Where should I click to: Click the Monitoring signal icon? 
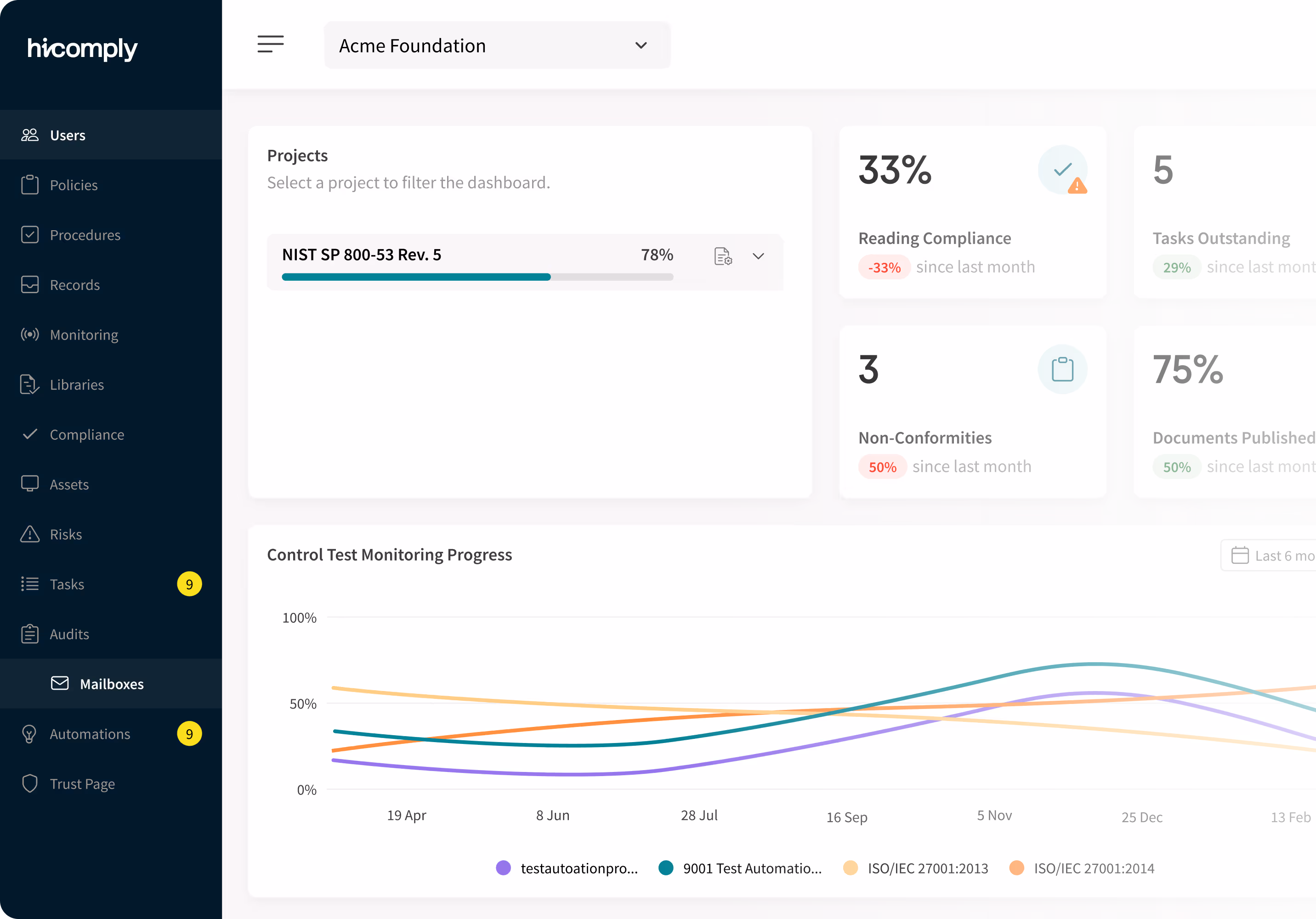[30, 334]
